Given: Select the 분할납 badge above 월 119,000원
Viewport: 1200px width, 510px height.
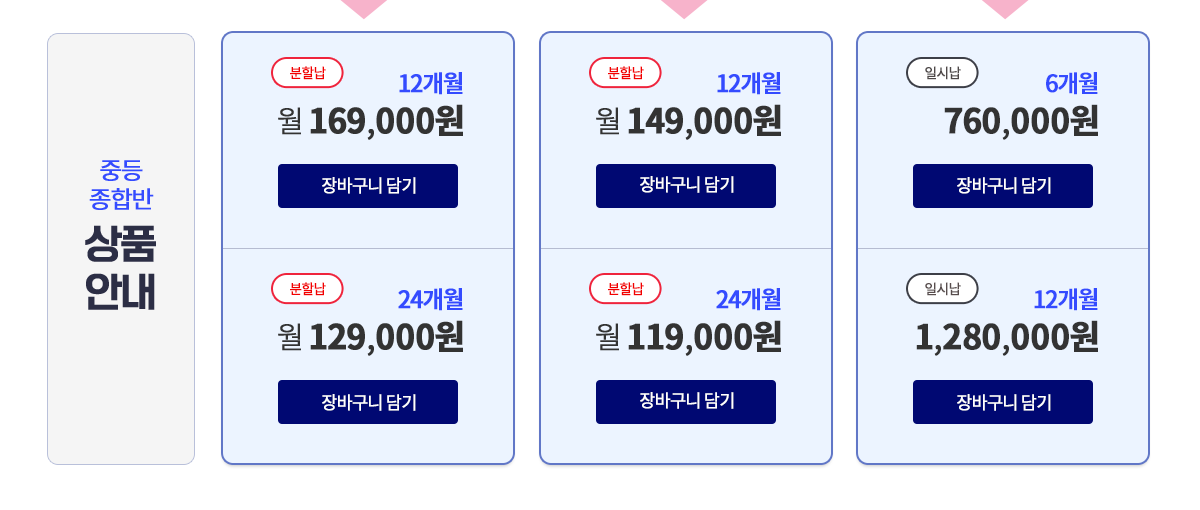Looking at the screenshot, I should pos(625,289).
